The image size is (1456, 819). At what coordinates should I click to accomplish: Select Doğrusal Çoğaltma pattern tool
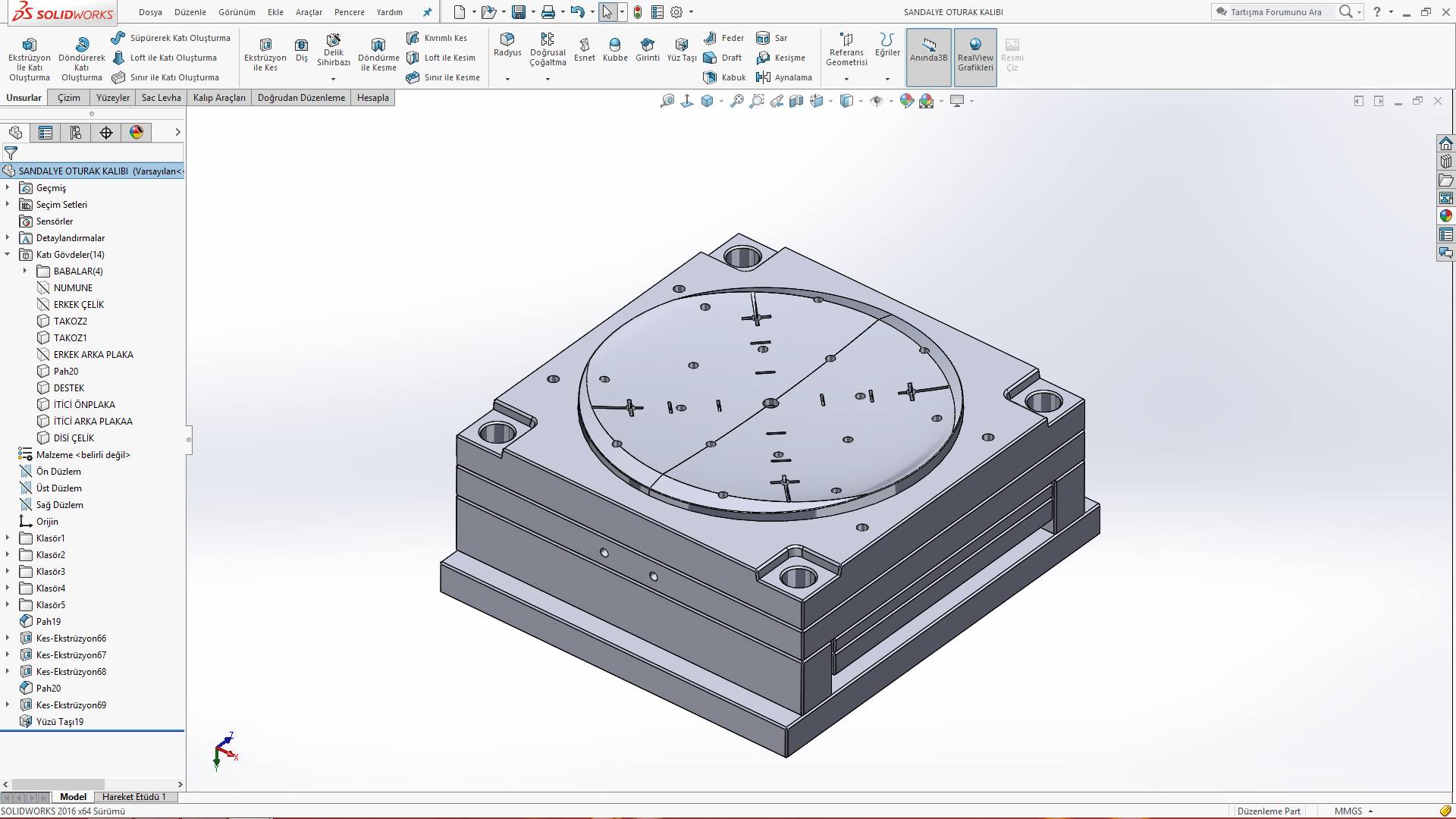tap(548, 50)
